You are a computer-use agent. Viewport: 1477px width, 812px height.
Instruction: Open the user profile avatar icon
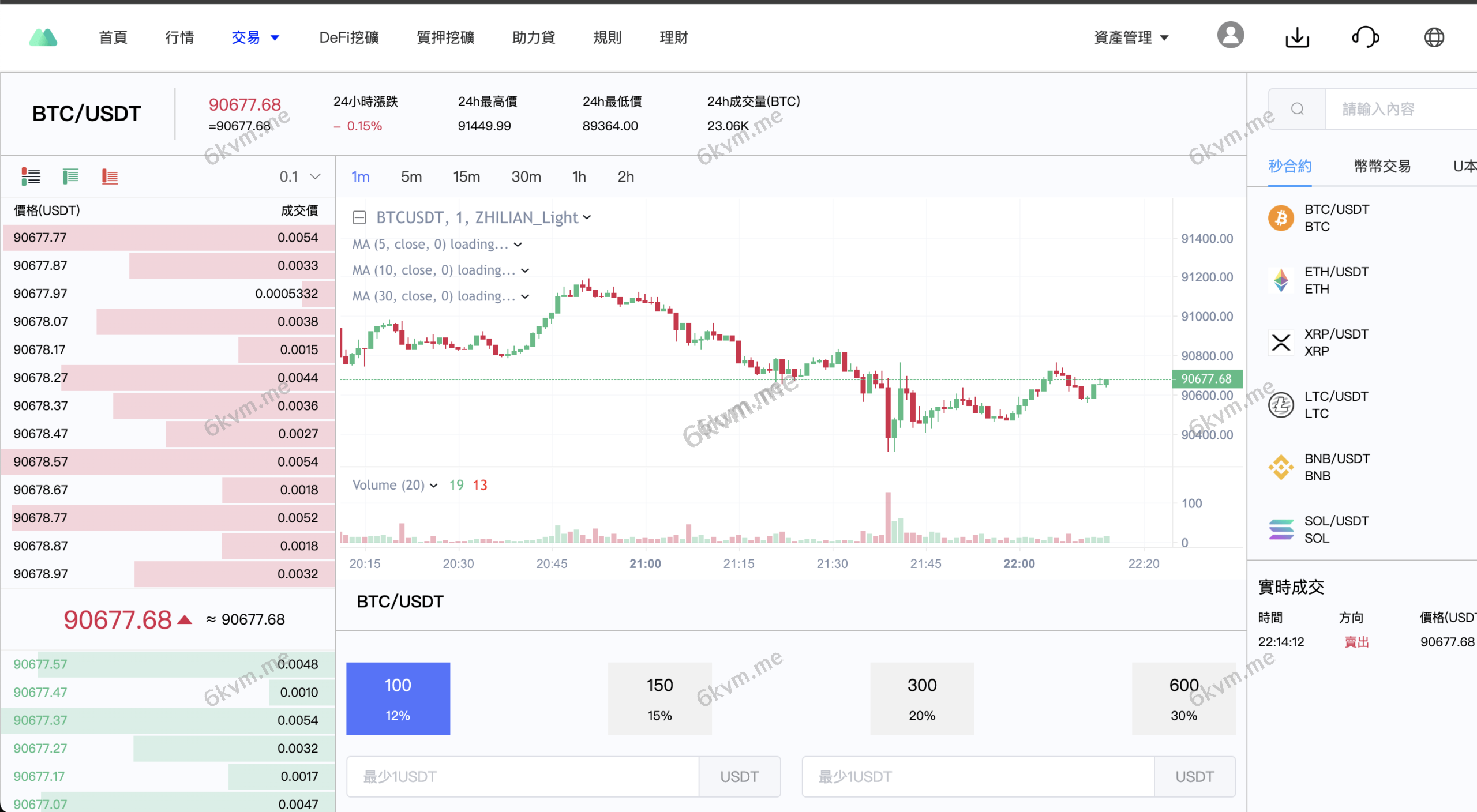coord(1231,35)
